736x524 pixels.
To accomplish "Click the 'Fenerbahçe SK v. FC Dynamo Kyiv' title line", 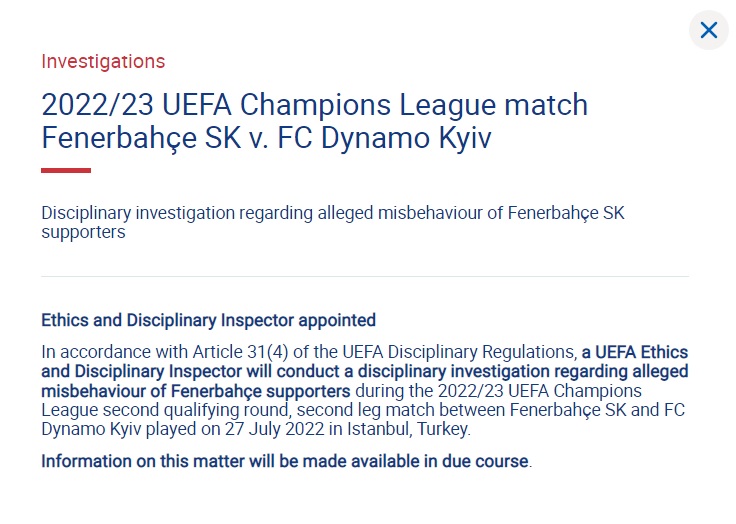I will click(x=266, y=138).
